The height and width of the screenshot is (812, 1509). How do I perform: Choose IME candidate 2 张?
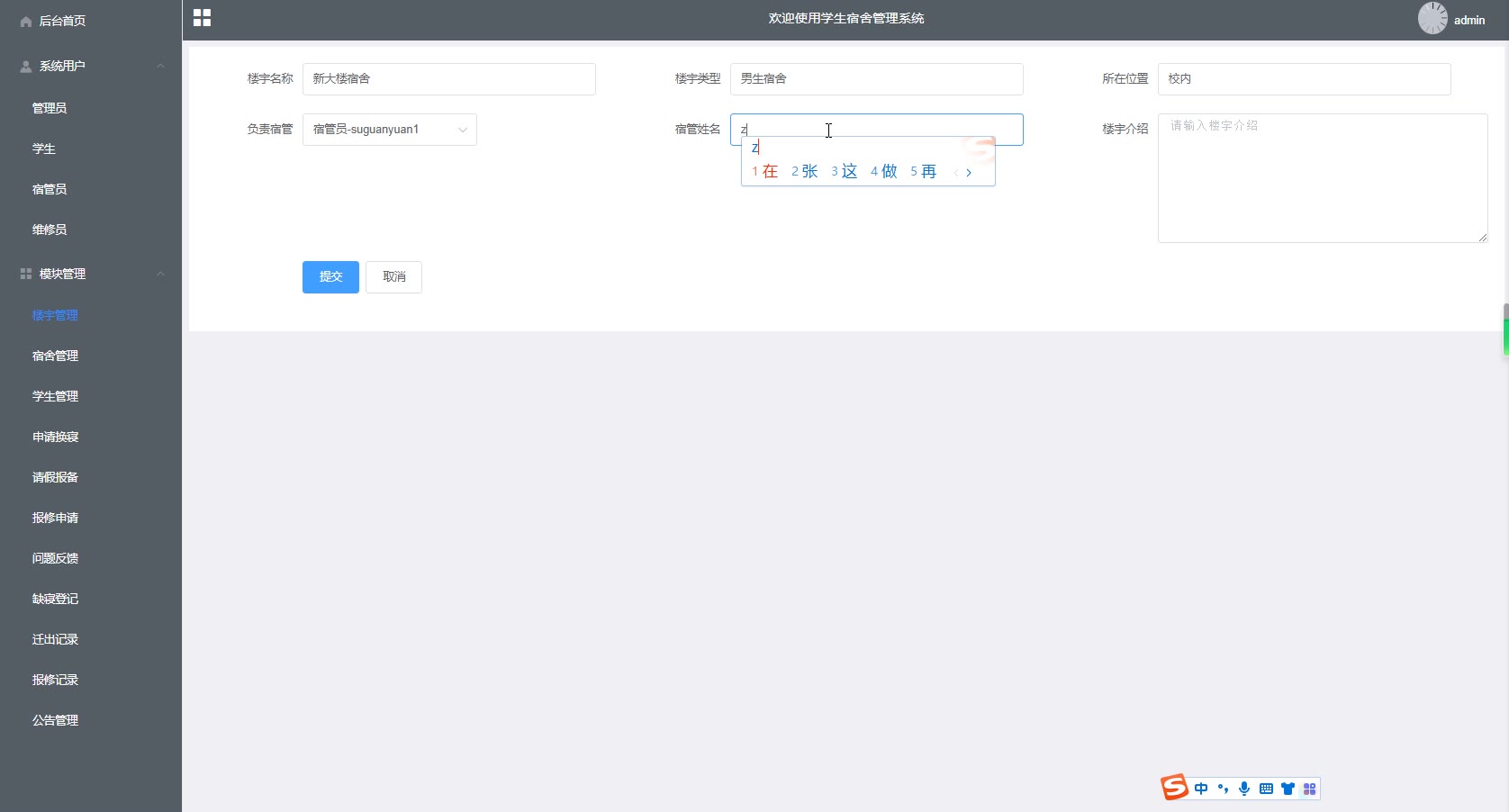[805, 172]
